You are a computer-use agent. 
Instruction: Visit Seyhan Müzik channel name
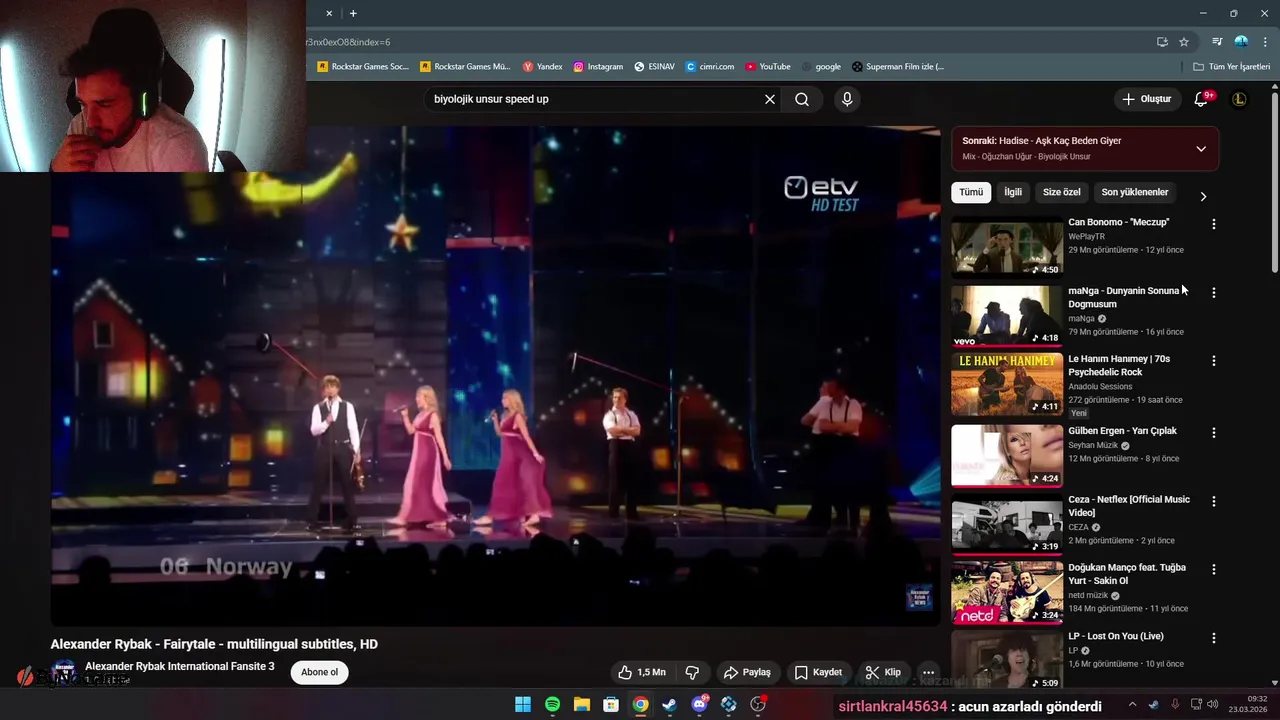(x=1094, y=445)
